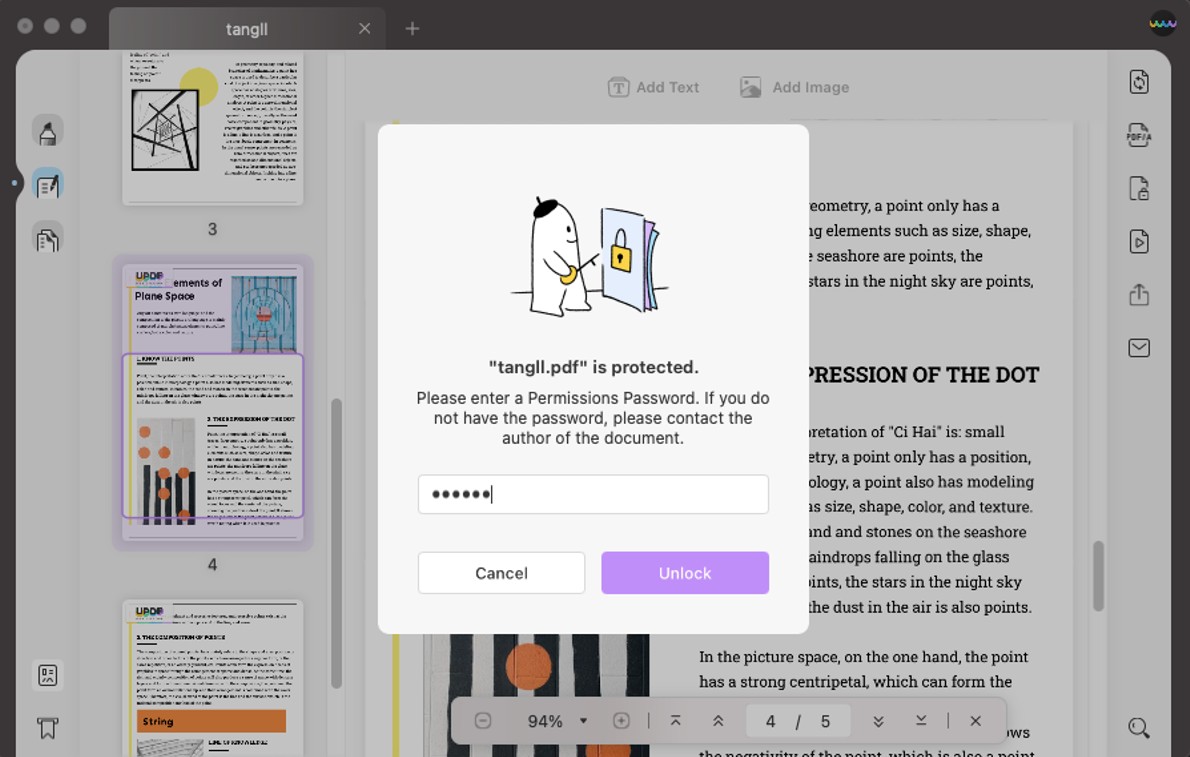Viewport: 1190px width, 757px height.
Task: Open the PDF/A conversion icon
Action: [1139, 134]
